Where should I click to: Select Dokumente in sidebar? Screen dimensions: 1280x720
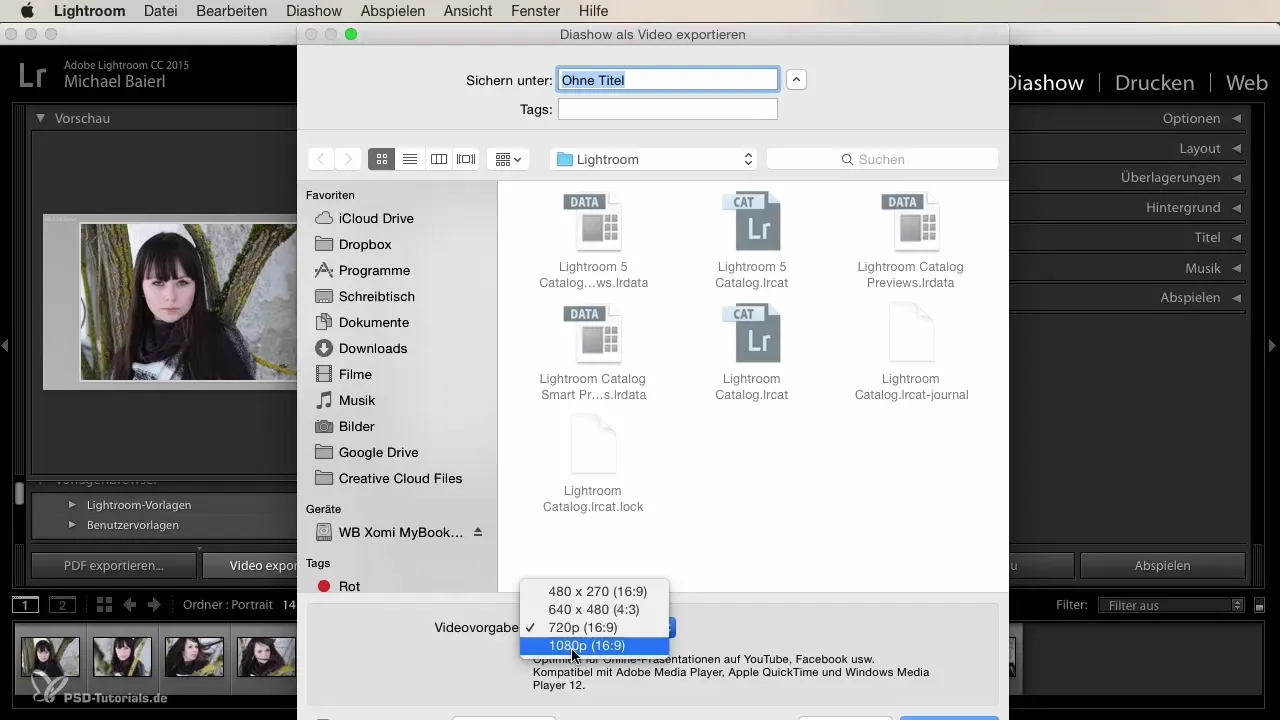click(x=373, y=322)
